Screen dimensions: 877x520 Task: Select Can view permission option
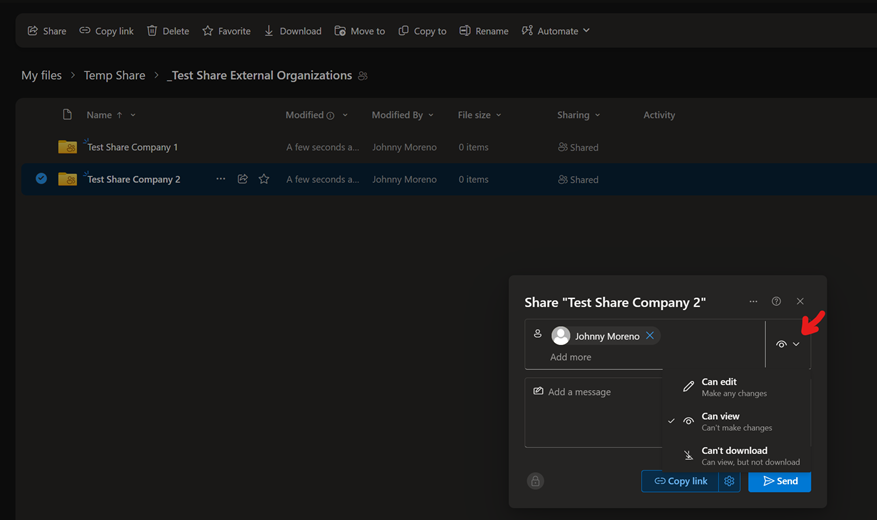[x=736, y=422]
